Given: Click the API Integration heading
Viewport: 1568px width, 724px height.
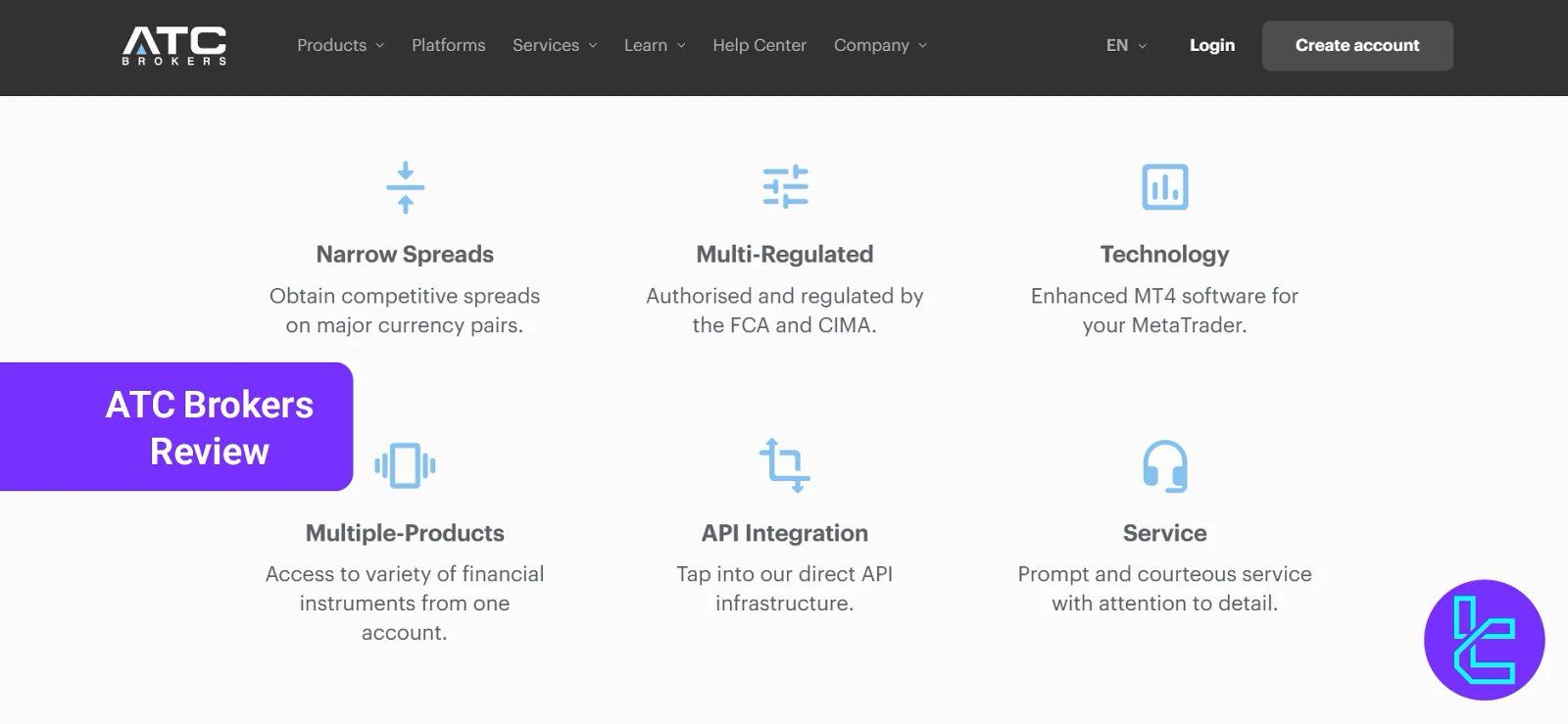Looking at the screenshot, I should [x=785, y=533].
